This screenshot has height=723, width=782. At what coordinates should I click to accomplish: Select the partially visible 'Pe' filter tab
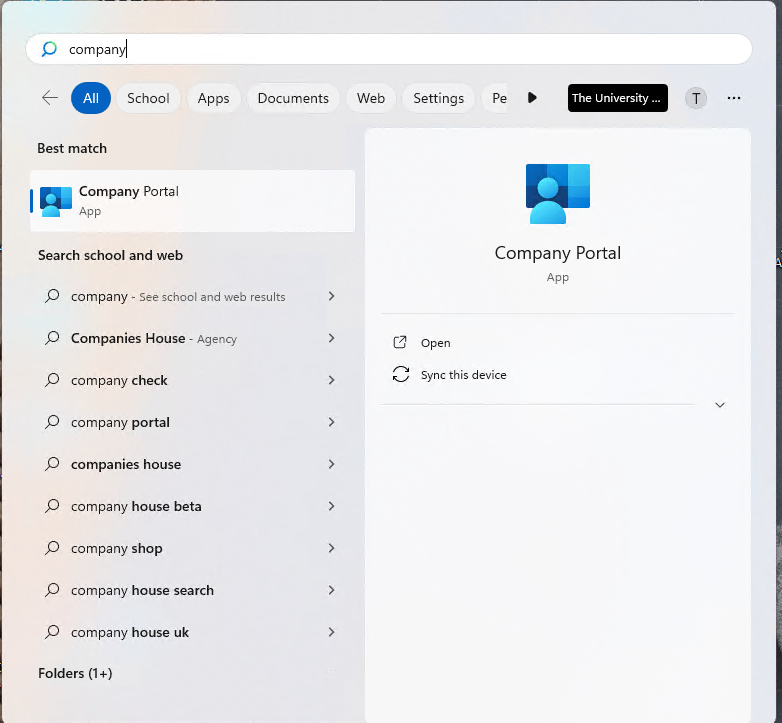(x=496, y=98)
